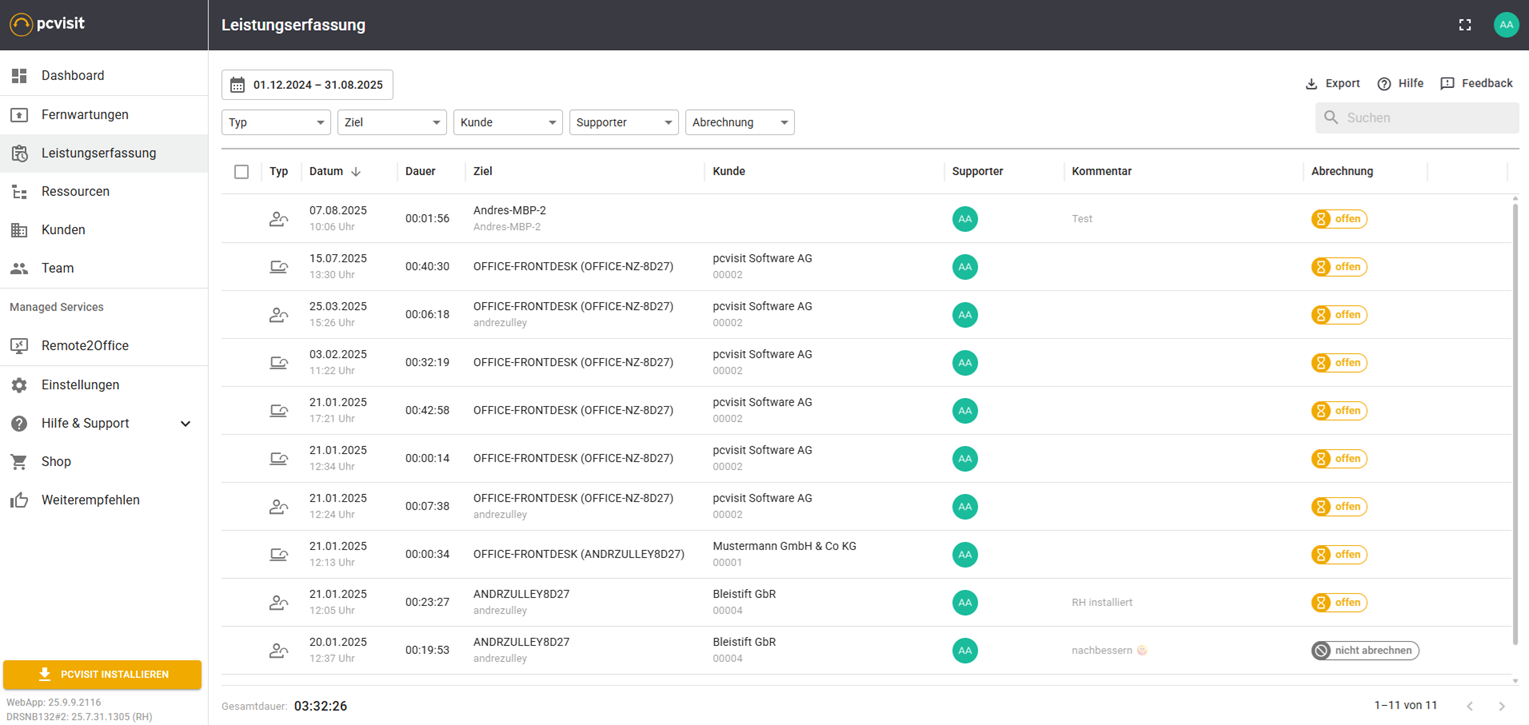Expand the Hilfe & Support menu
This screenshot has height=725, width=1529.
point(185,424)
